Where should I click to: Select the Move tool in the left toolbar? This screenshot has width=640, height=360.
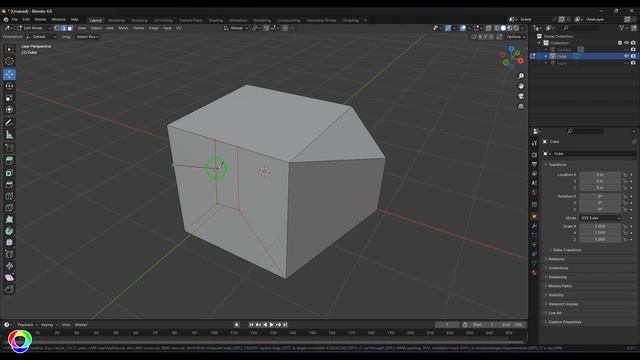click(9, 74)
